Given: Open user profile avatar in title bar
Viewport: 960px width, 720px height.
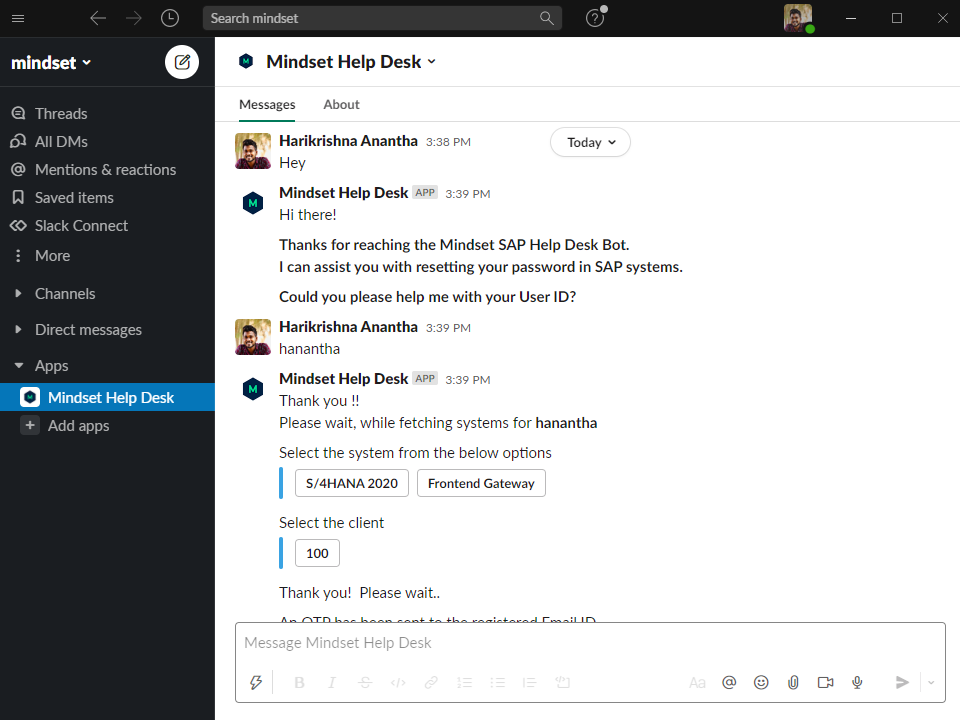Looking at the screenshot, I should click(x=798, y=18).
